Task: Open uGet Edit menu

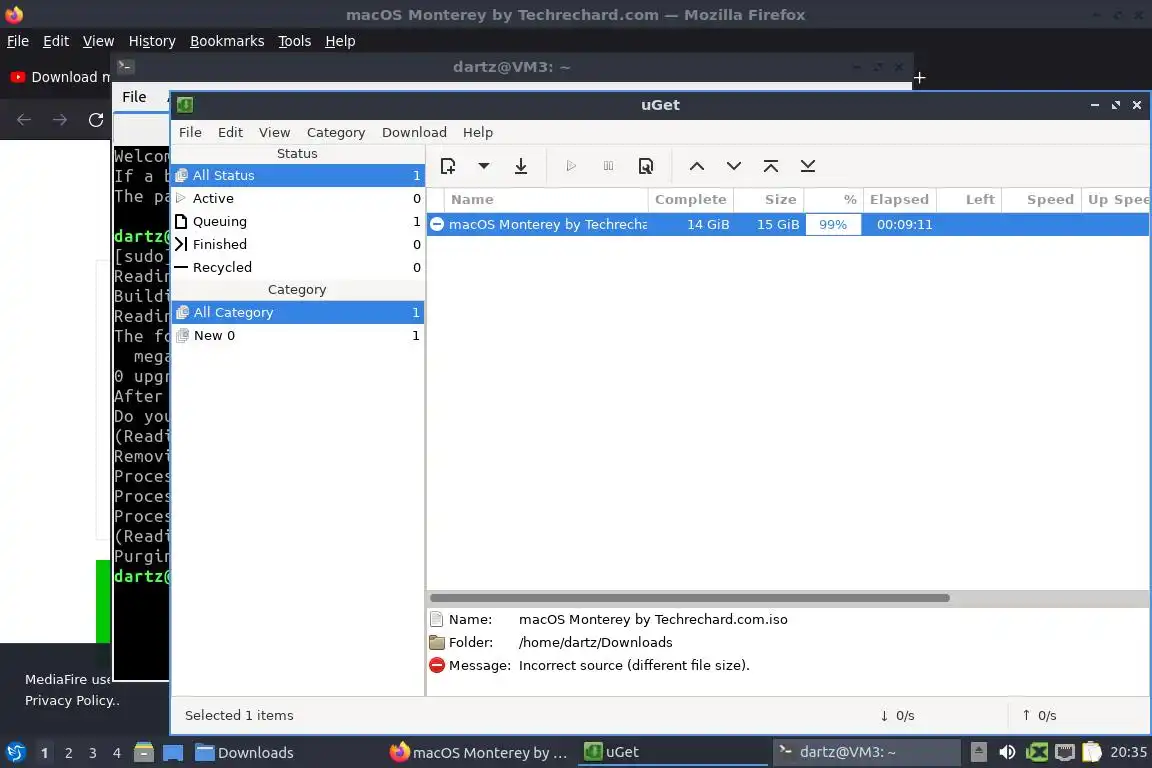Action: pyautogui.click(x=230, y=132)
